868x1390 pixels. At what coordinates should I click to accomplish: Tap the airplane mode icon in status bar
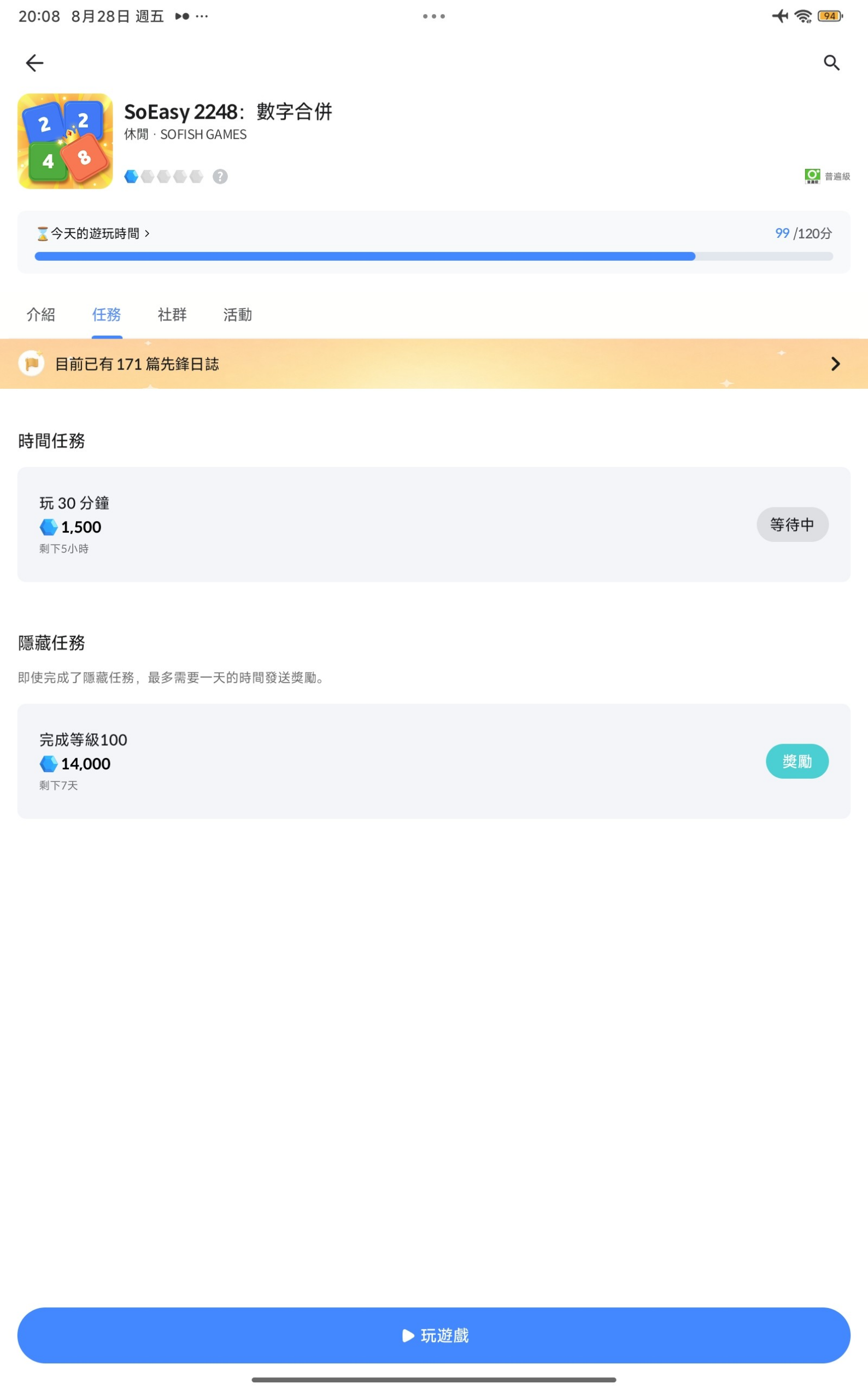point(780,15)
